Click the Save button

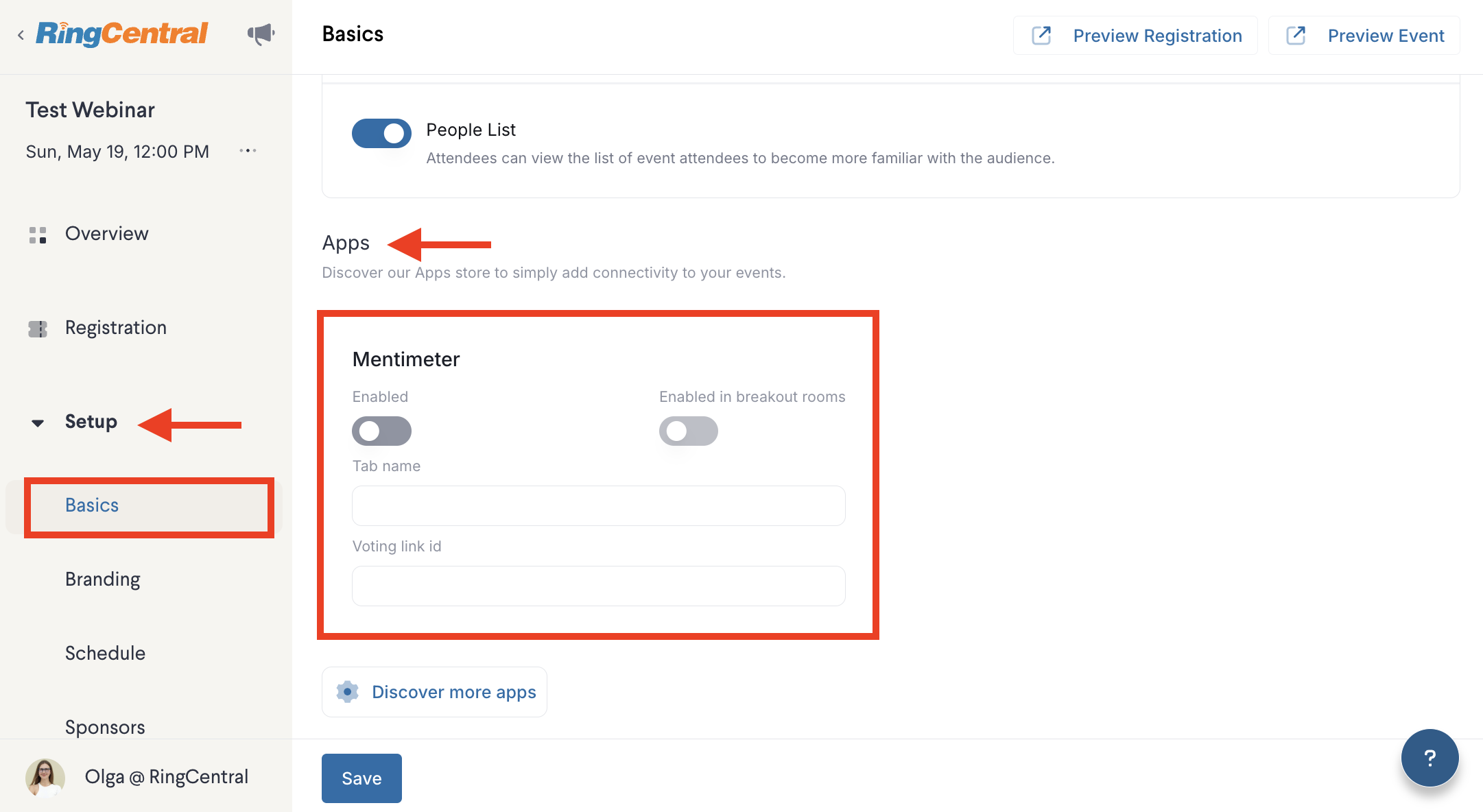pos(361,778)
